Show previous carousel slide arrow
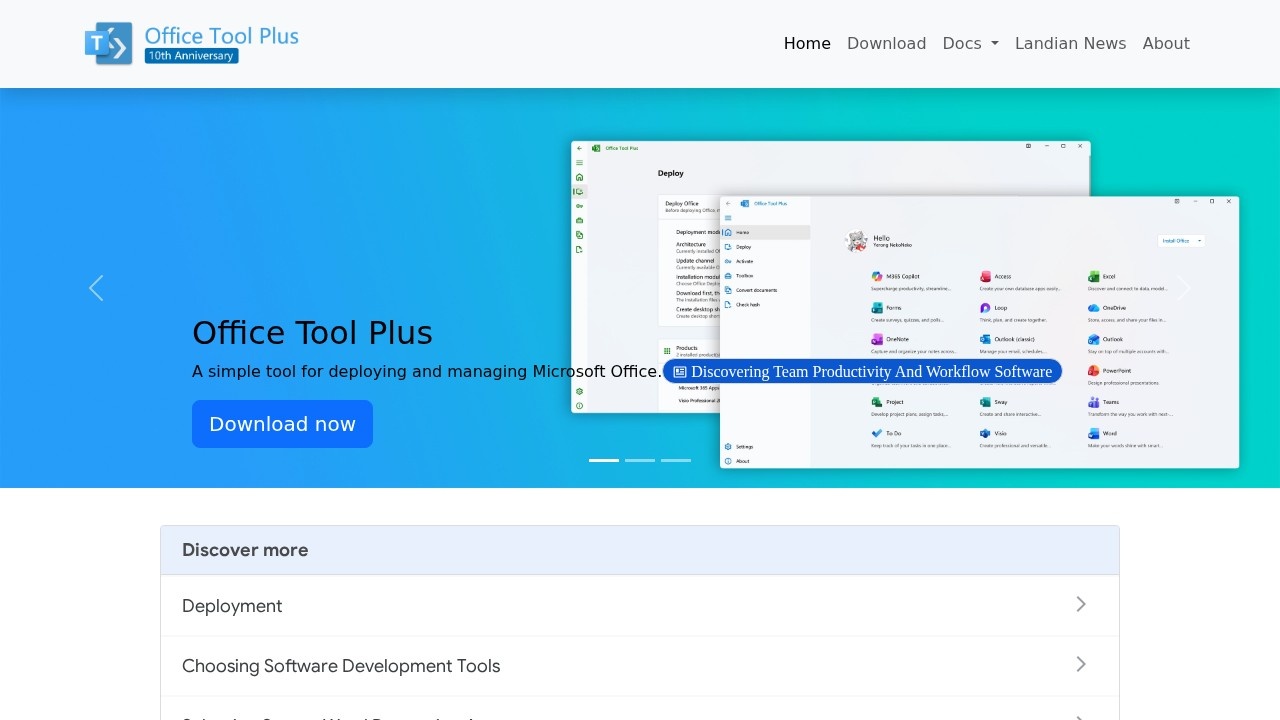Image resolution: width=1280 pixels, height=720 pixels. point(96,288)
